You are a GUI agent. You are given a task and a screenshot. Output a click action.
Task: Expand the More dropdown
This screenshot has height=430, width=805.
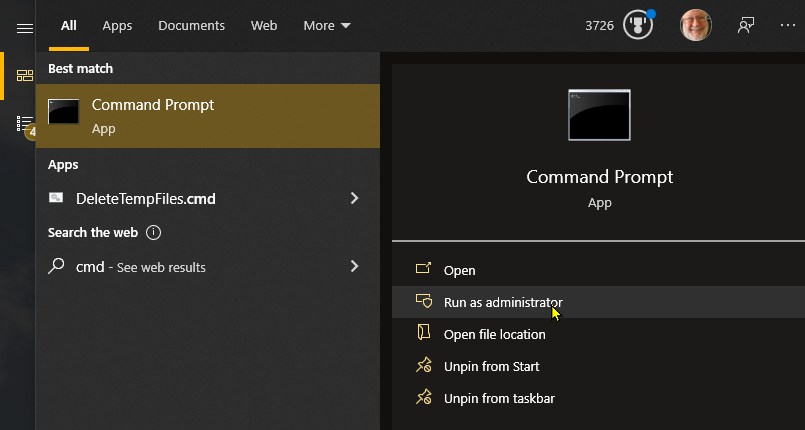point(327,26)
